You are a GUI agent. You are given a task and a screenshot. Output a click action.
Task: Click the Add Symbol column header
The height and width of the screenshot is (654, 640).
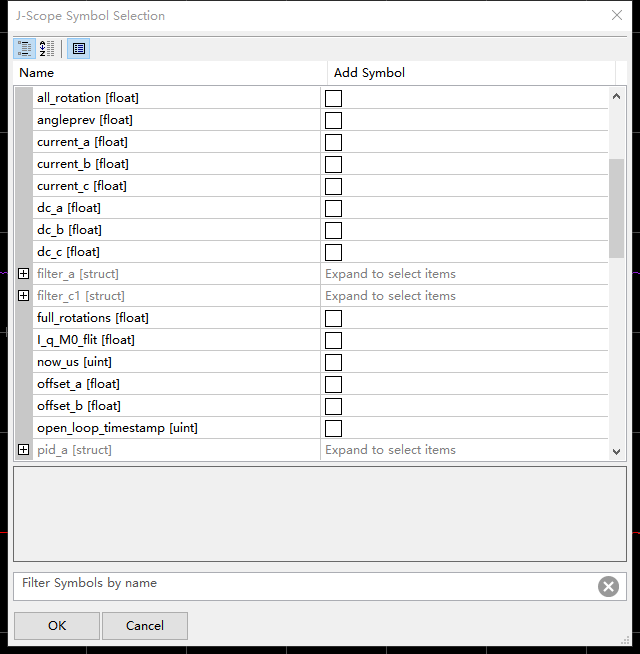pyautogui.click(x=470, y=73)
